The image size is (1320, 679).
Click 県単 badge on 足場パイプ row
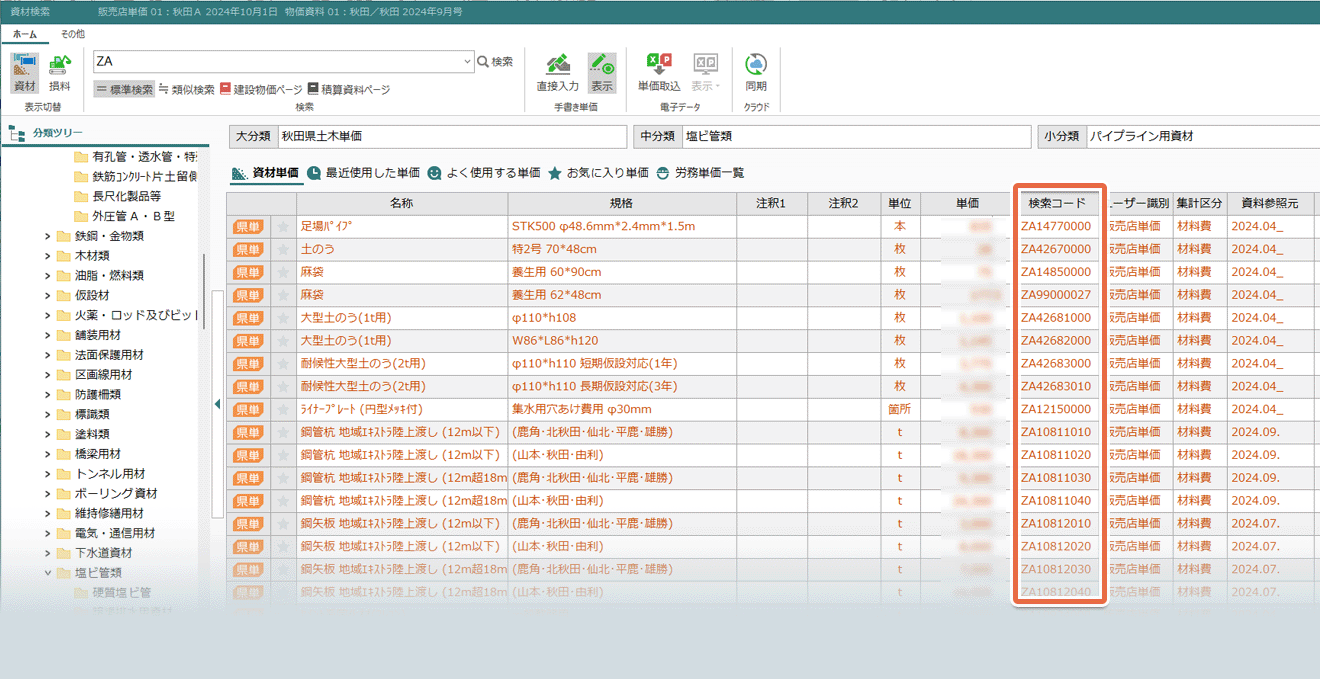248,227
